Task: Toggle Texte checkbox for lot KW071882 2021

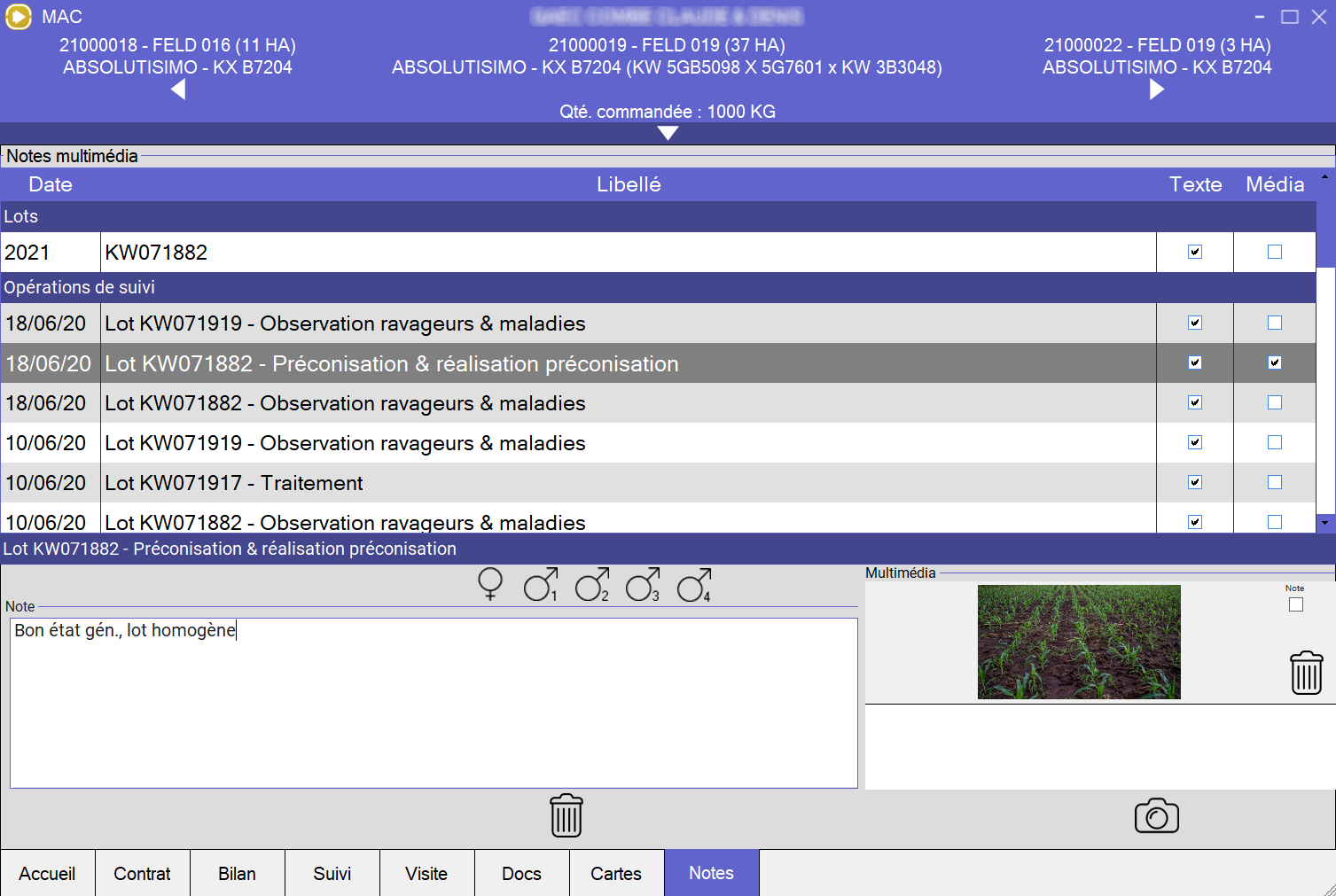Action: point(1195,252)
